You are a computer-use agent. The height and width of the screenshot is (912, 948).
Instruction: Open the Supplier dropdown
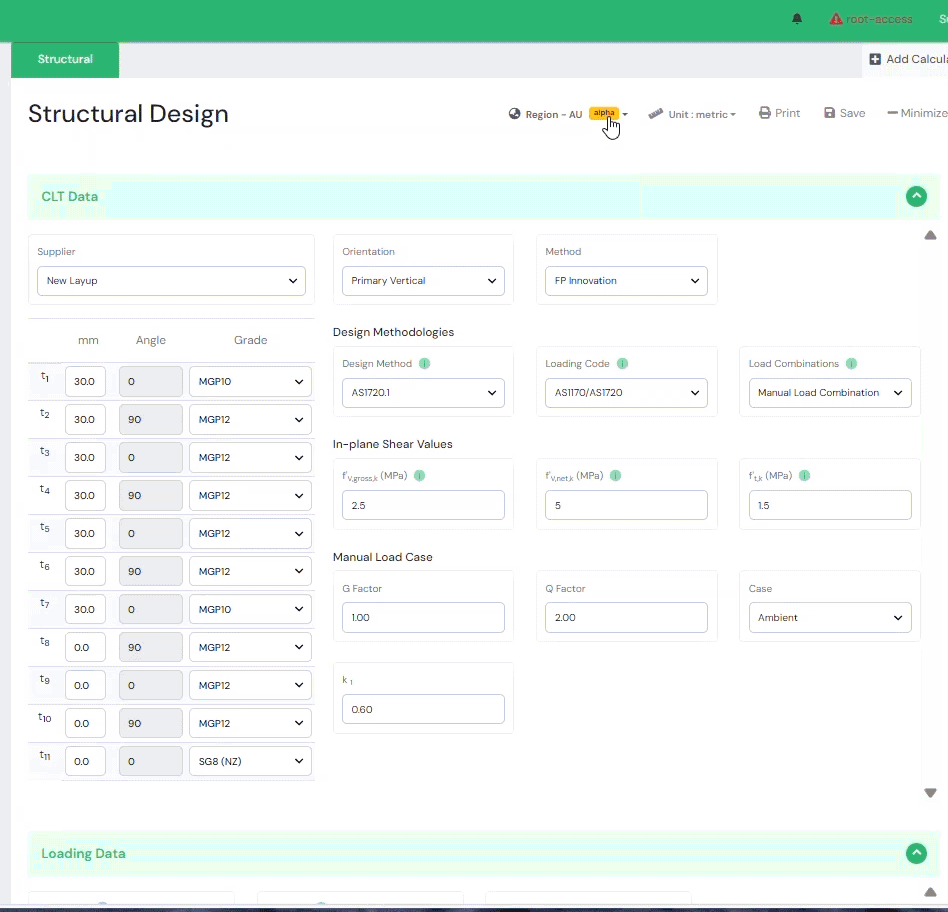point(171,281)
